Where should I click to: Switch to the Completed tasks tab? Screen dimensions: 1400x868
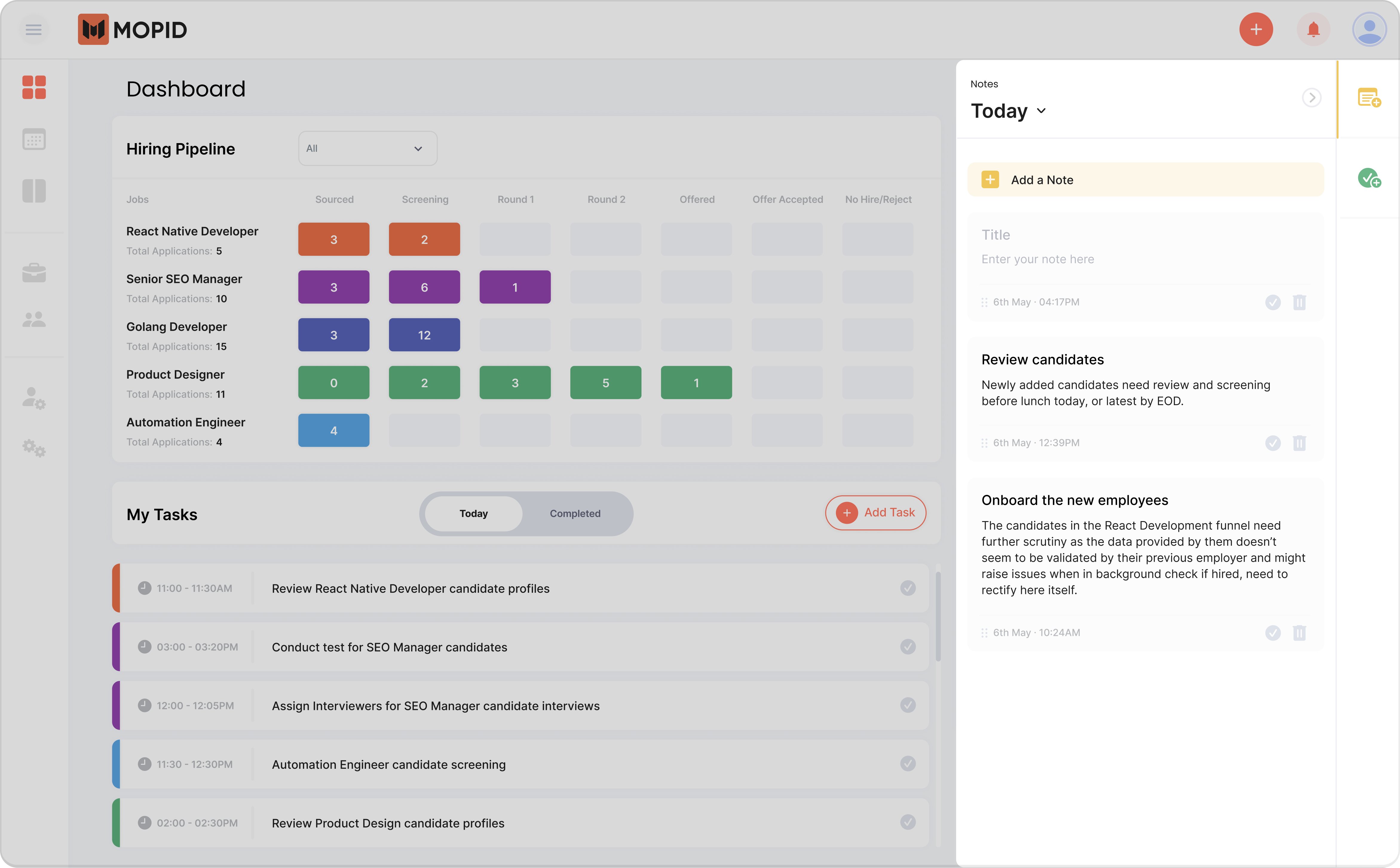pos(575,513)
